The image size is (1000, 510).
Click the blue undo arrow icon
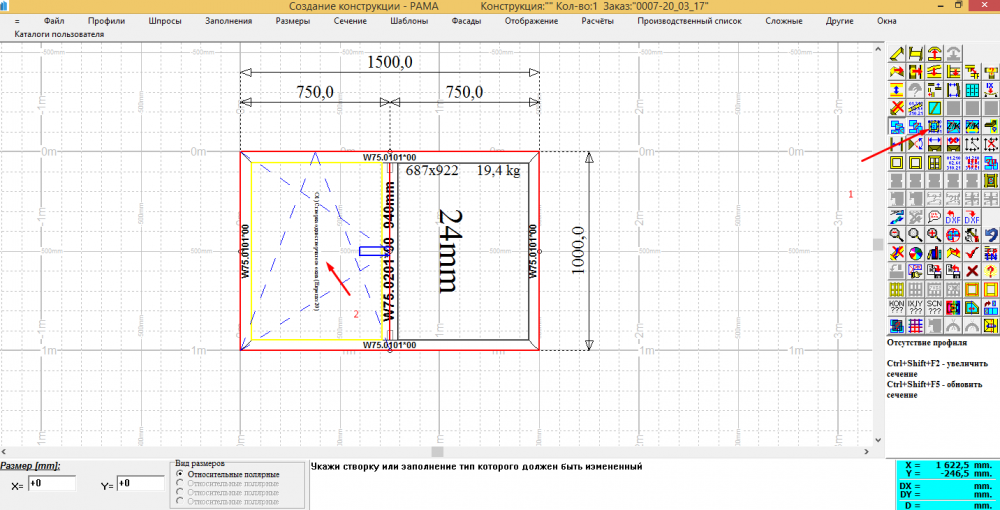point(991,234)
